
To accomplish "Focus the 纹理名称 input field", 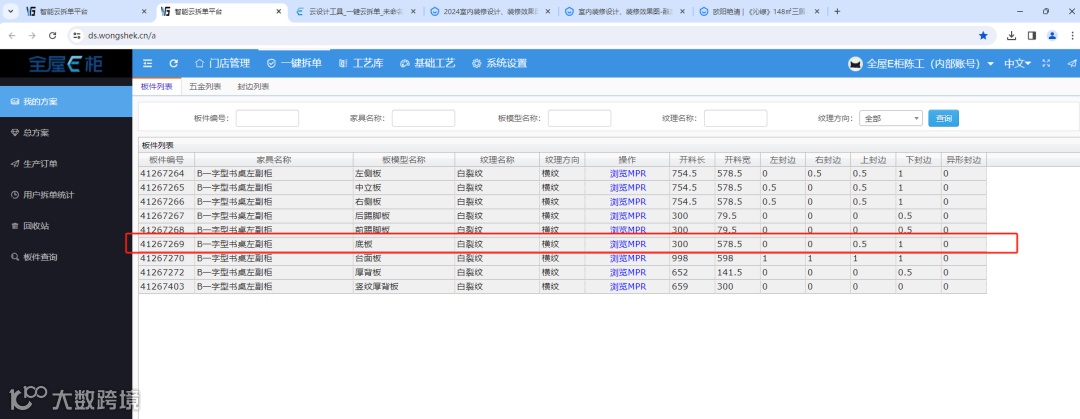I will coord(736,119).
